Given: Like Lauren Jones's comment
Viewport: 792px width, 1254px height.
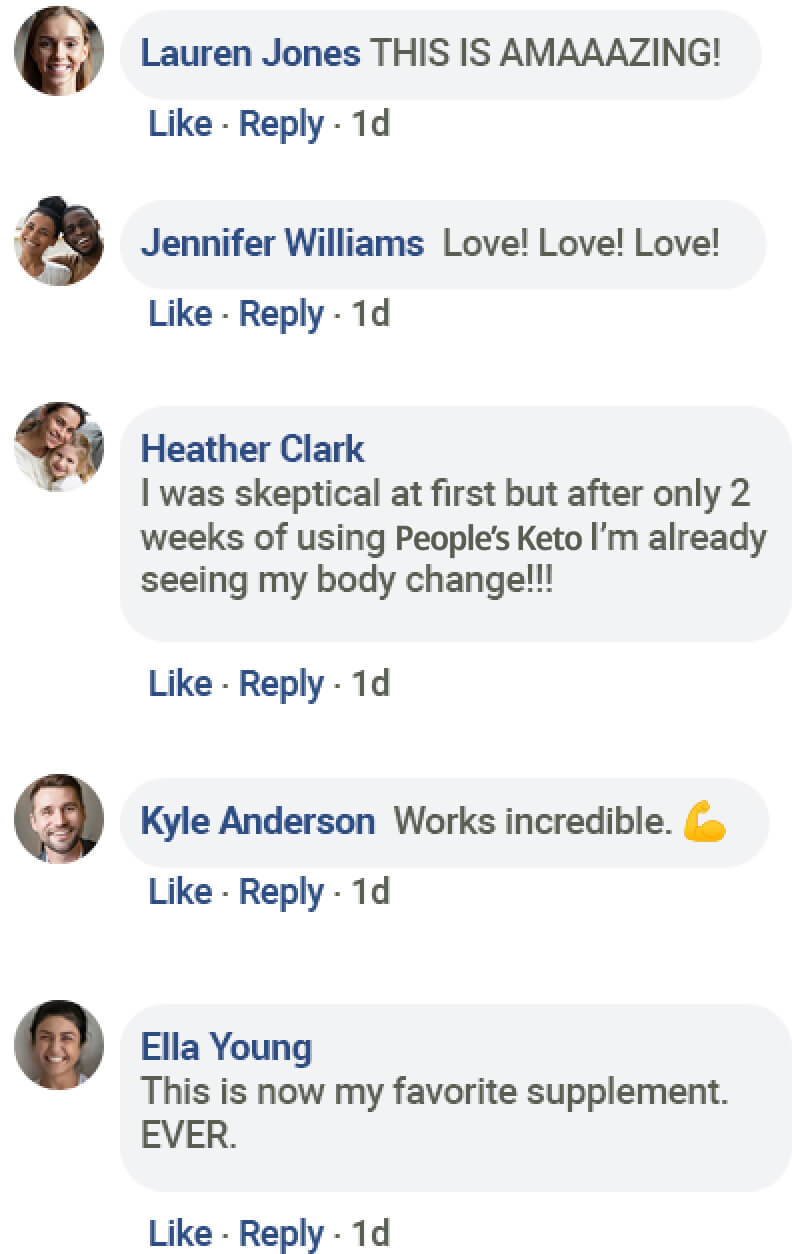Looking at the screenshot, I should coord(180,125).
